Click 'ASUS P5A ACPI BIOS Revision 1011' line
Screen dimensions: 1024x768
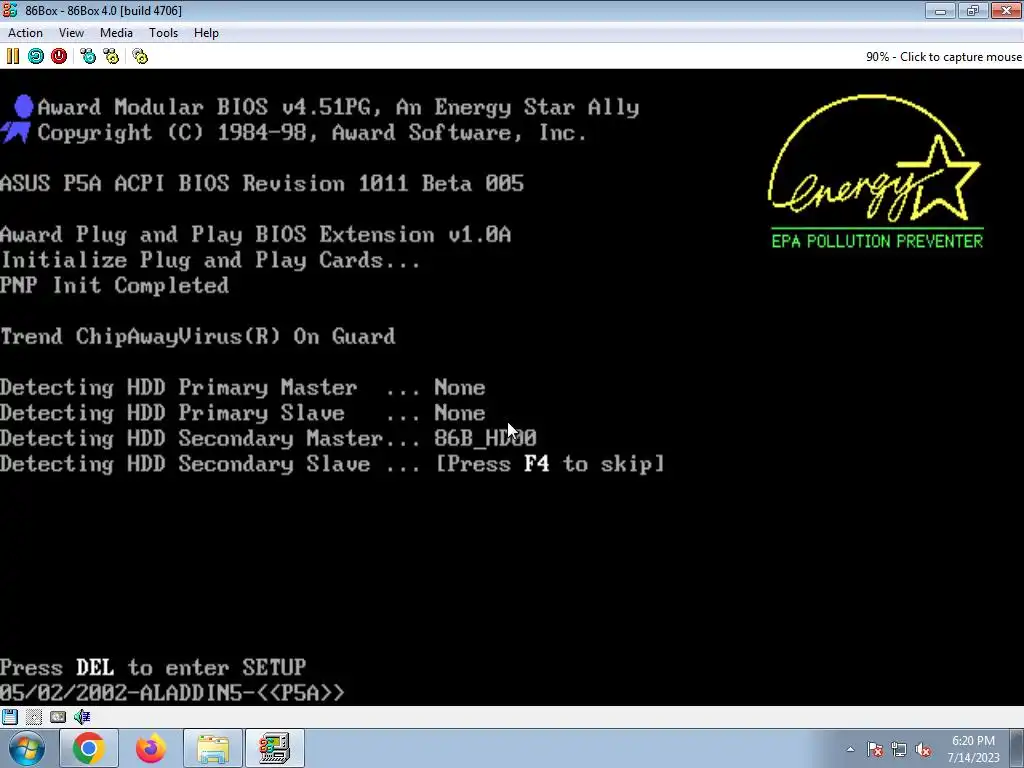[262, 184]
